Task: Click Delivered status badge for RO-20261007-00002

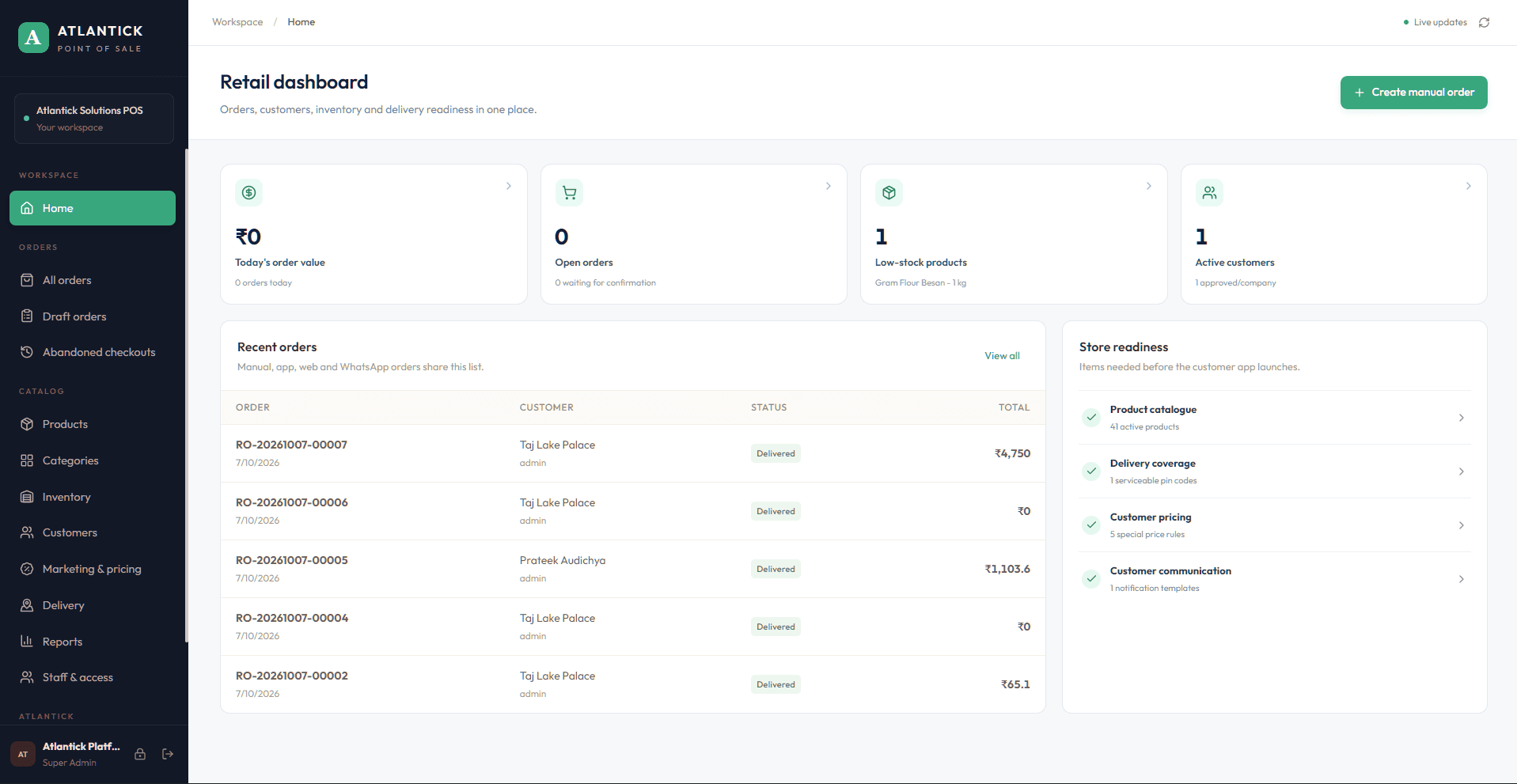Action: [x=776, y=684]
